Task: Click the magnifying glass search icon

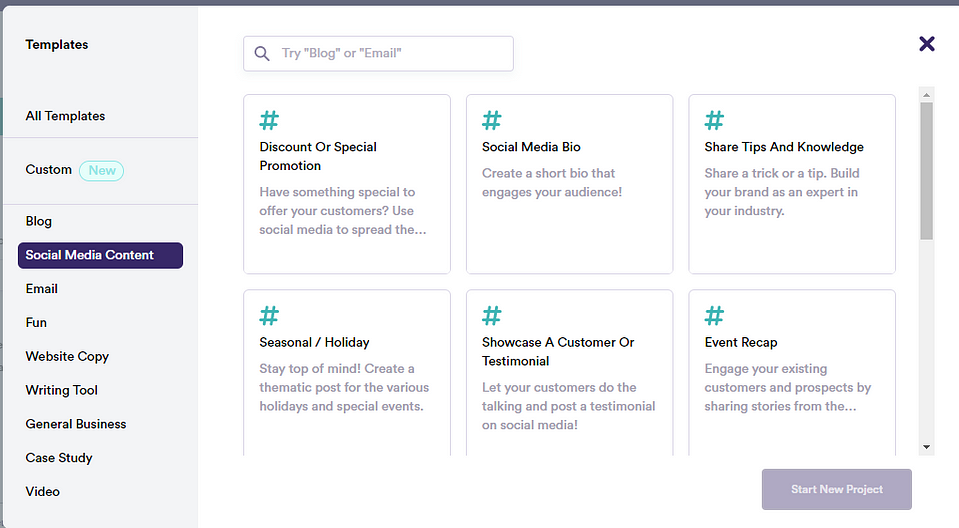Action: point(262,54)
